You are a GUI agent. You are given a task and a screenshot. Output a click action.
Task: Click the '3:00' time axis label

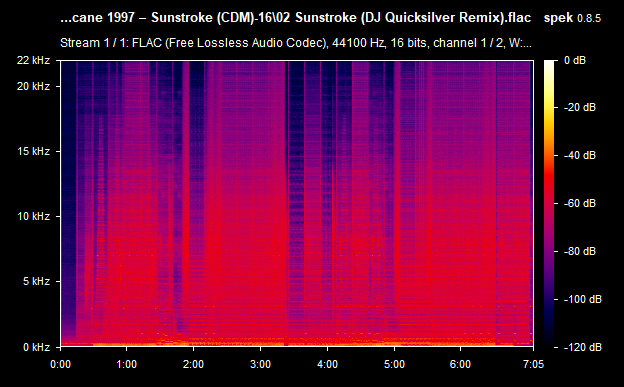(260, 364)
